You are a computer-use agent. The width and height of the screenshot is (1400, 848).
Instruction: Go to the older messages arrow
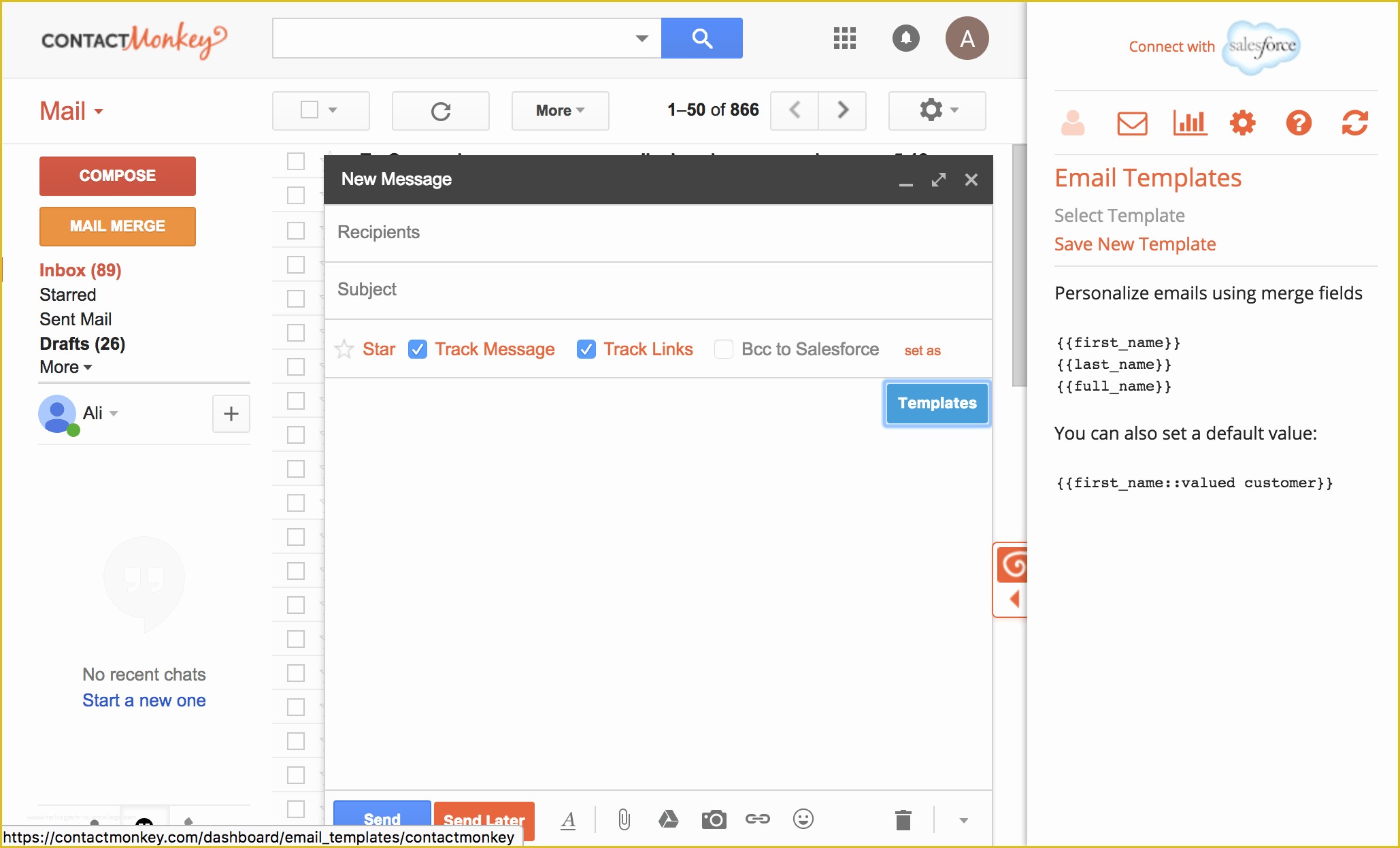842,110
